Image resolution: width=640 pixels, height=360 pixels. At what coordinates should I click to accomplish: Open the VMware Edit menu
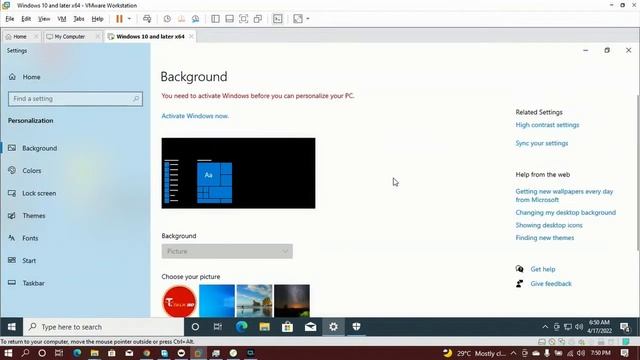(x=26, y=19)
